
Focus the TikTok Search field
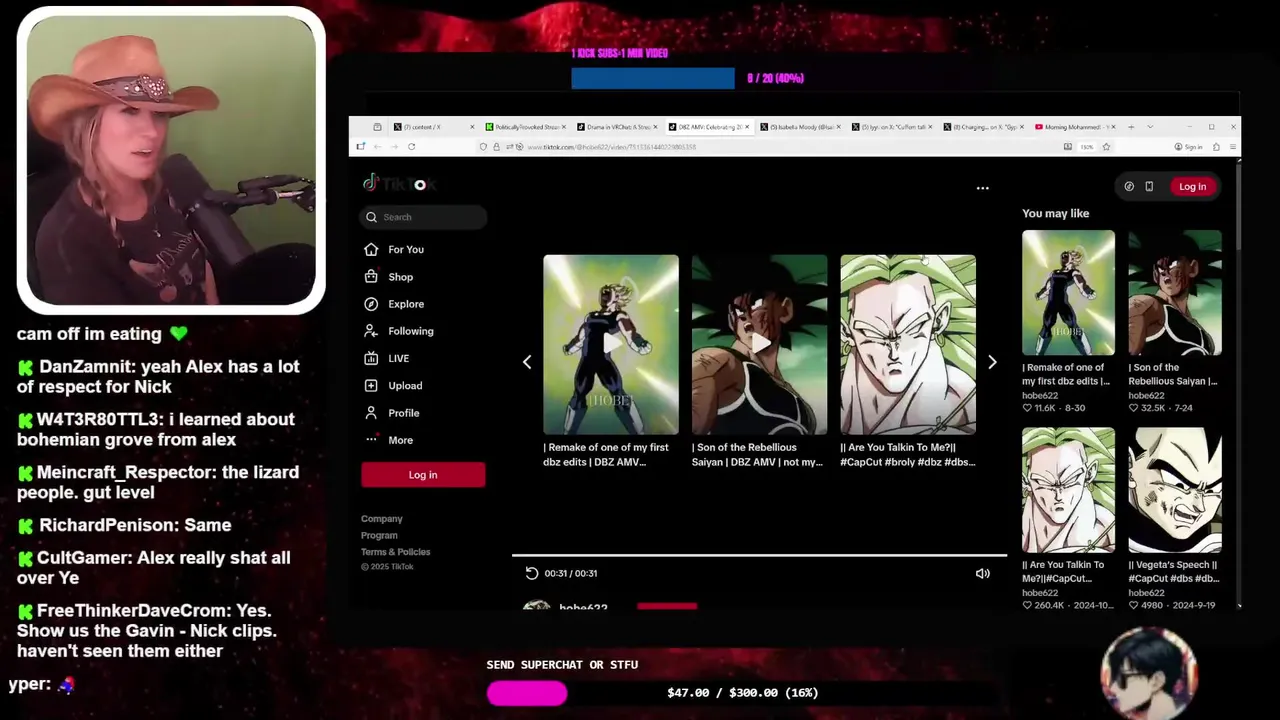[423, 217]
